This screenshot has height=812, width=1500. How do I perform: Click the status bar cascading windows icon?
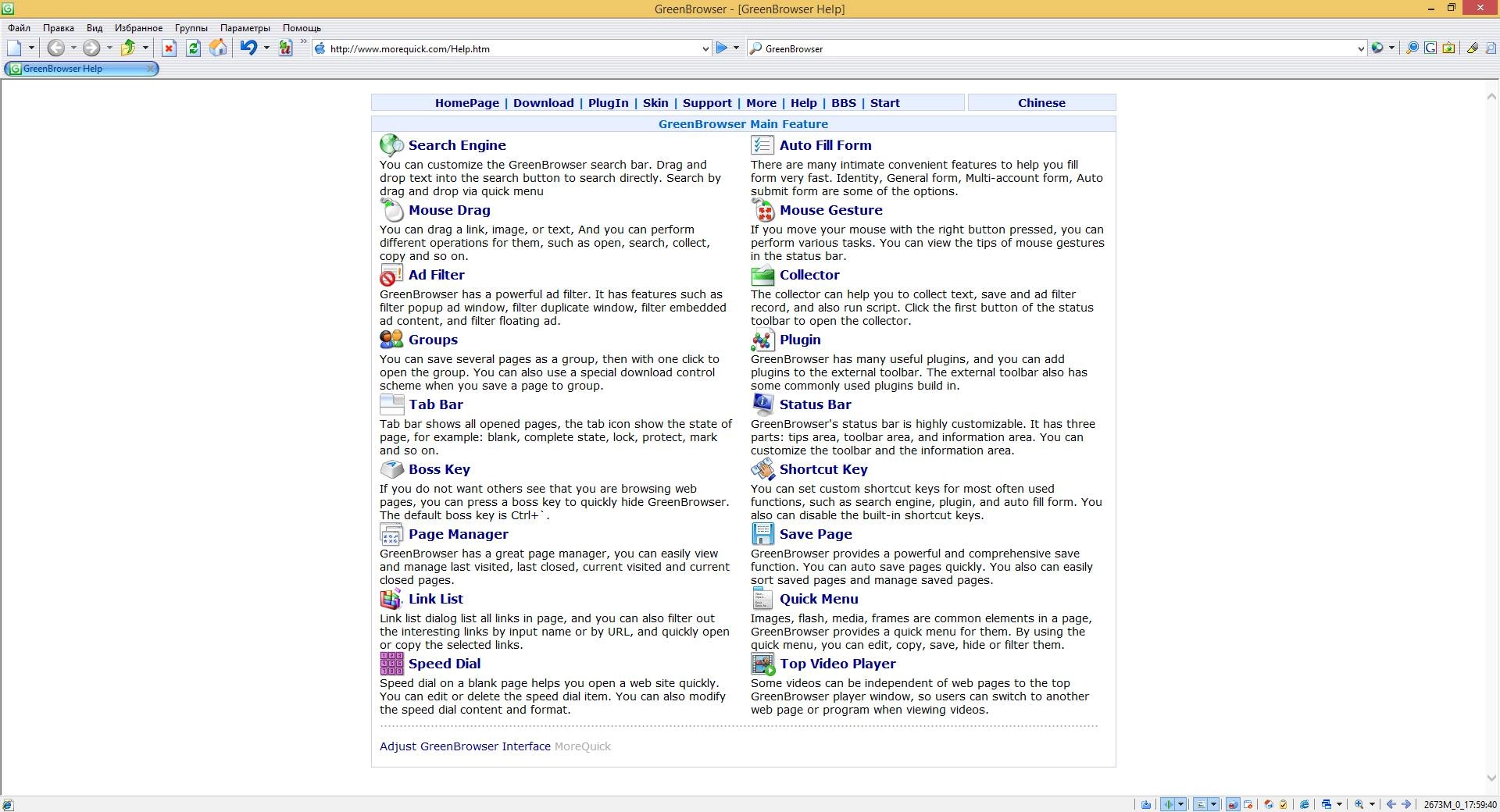click(1326, 804)
